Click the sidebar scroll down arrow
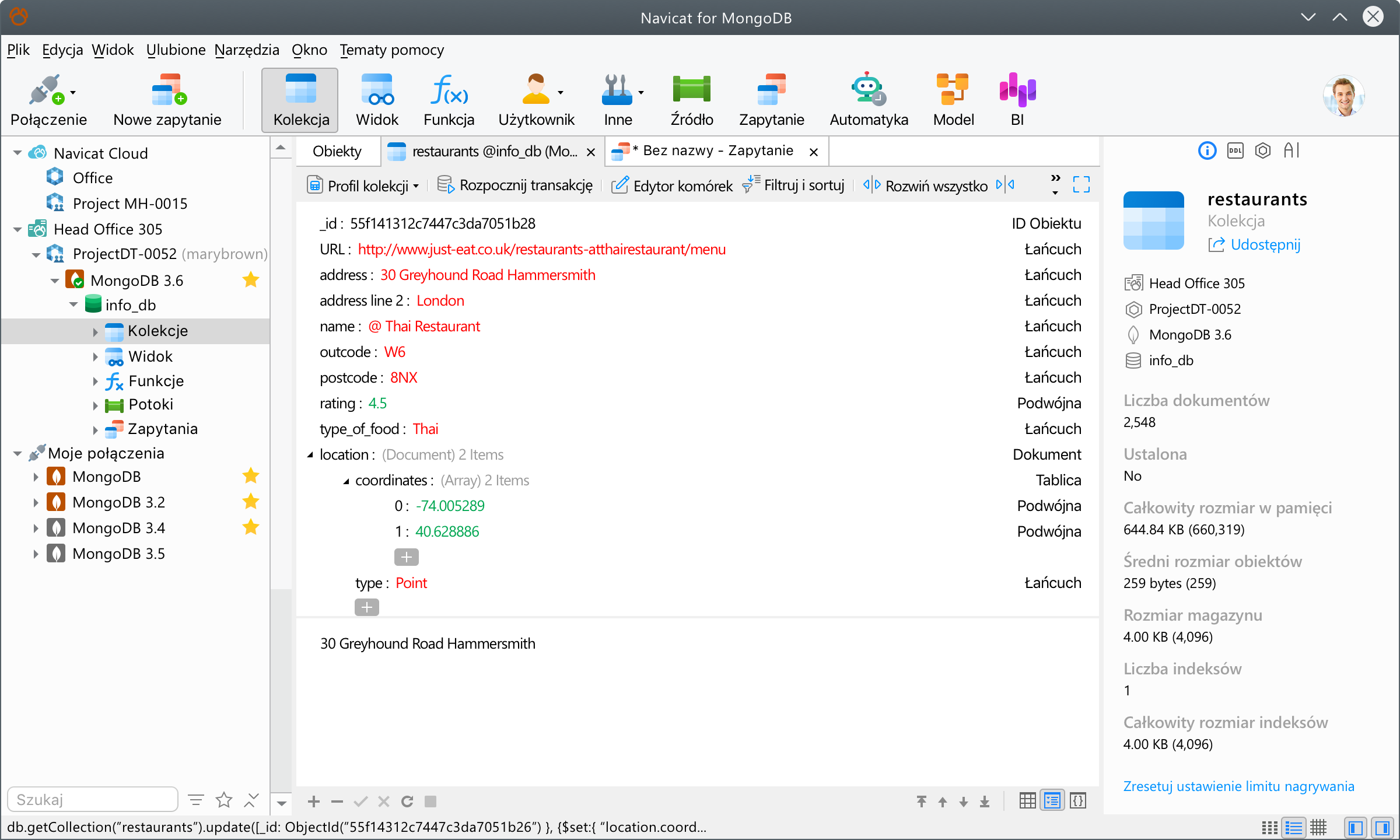Image resolution: width=1400 pixels, height=840 pixels. (x=281, y=804)
